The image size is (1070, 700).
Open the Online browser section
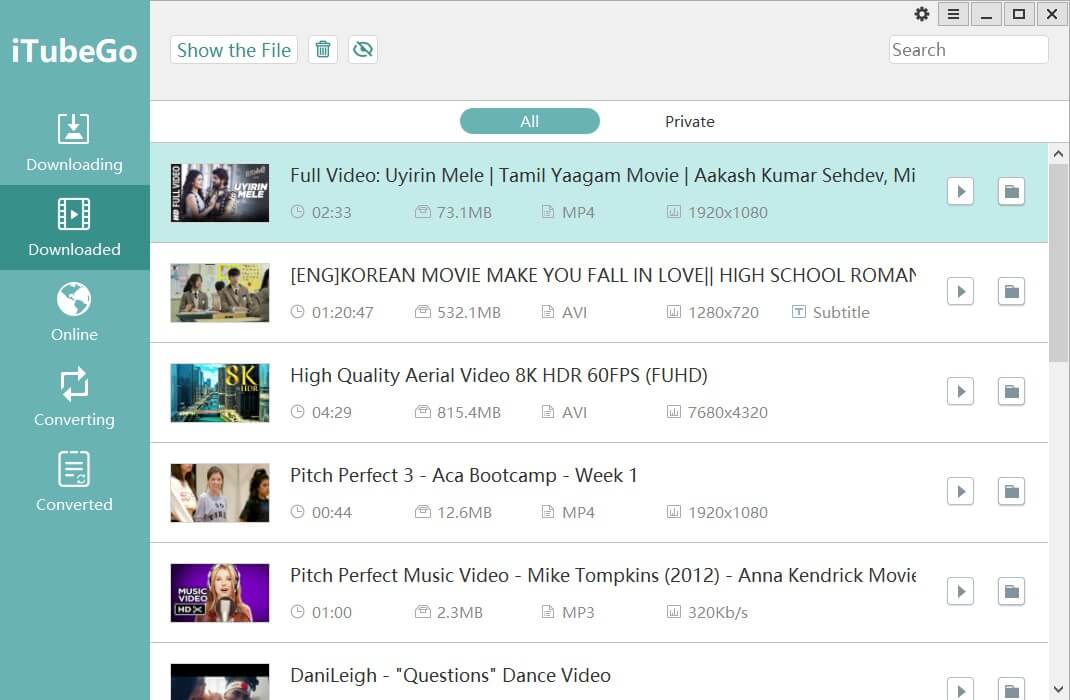pyautogui.click(x=74, y=312)
